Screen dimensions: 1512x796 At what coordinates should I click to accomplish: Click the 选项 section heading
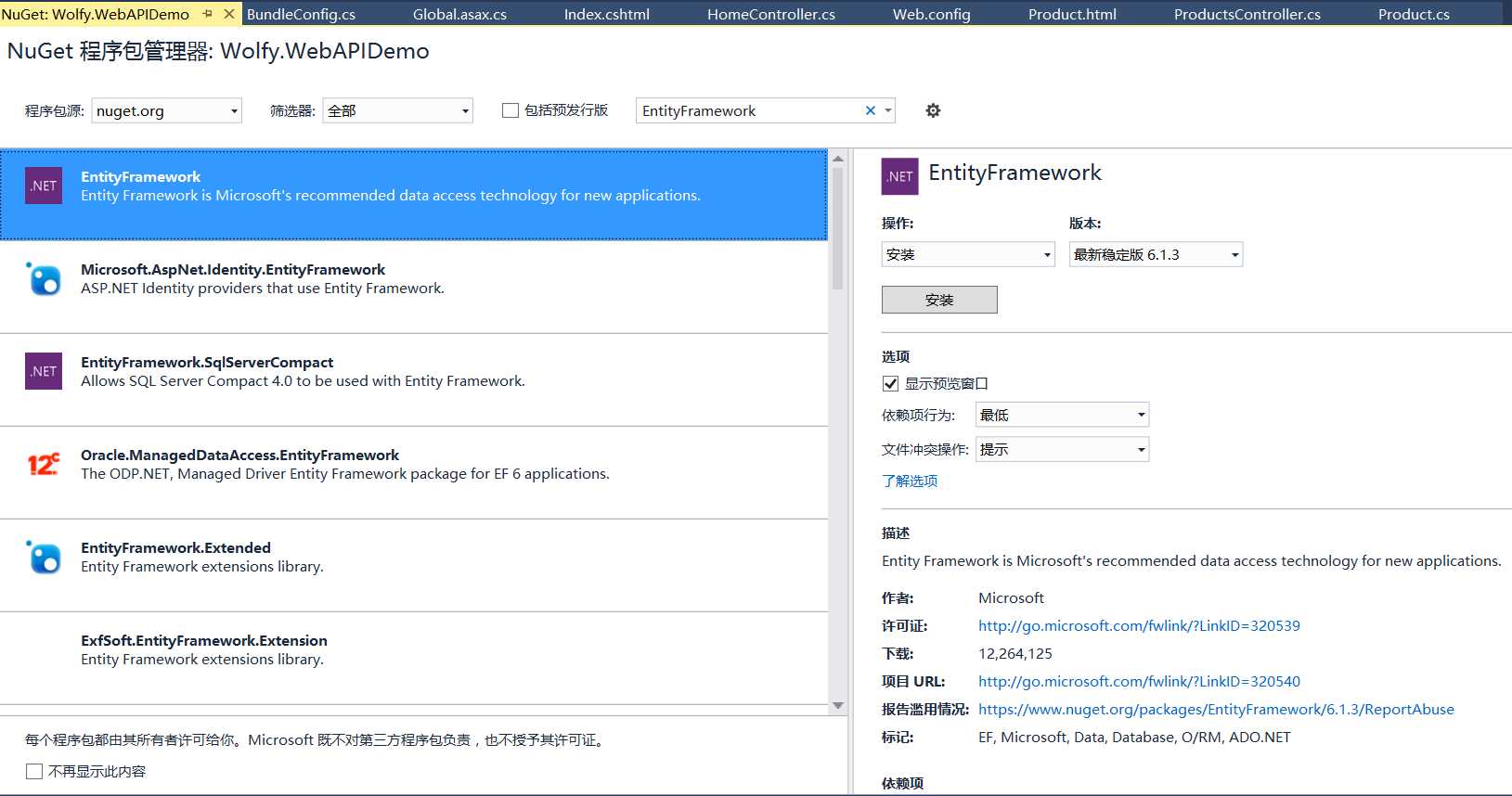[x=896, y=356]
